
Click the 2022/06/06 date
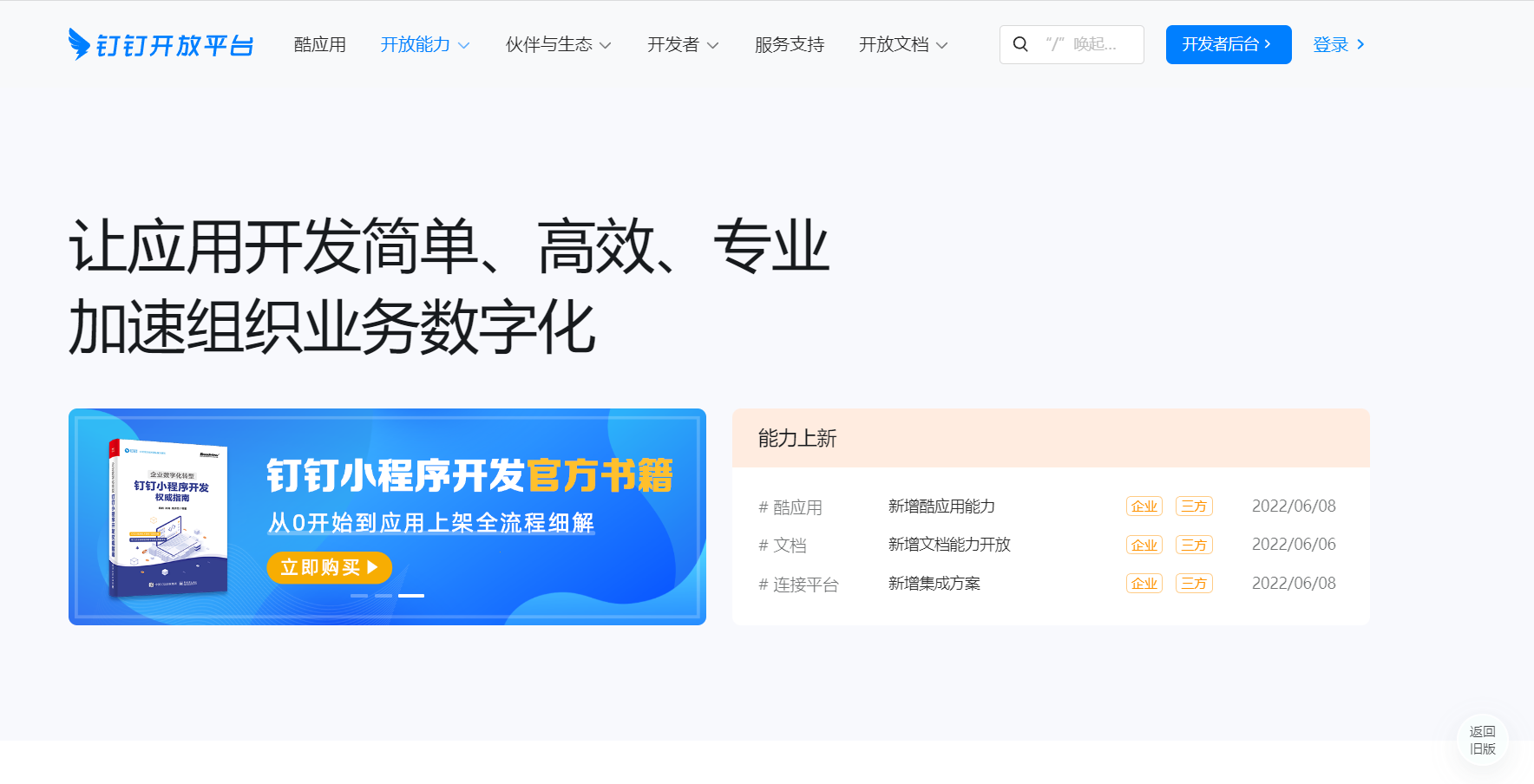[x=1294, y=545]
